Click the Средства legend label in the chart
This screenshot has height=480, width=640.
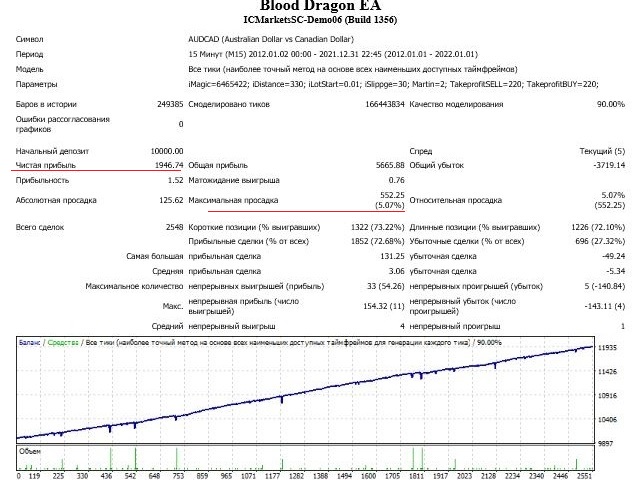click(63, 342)
